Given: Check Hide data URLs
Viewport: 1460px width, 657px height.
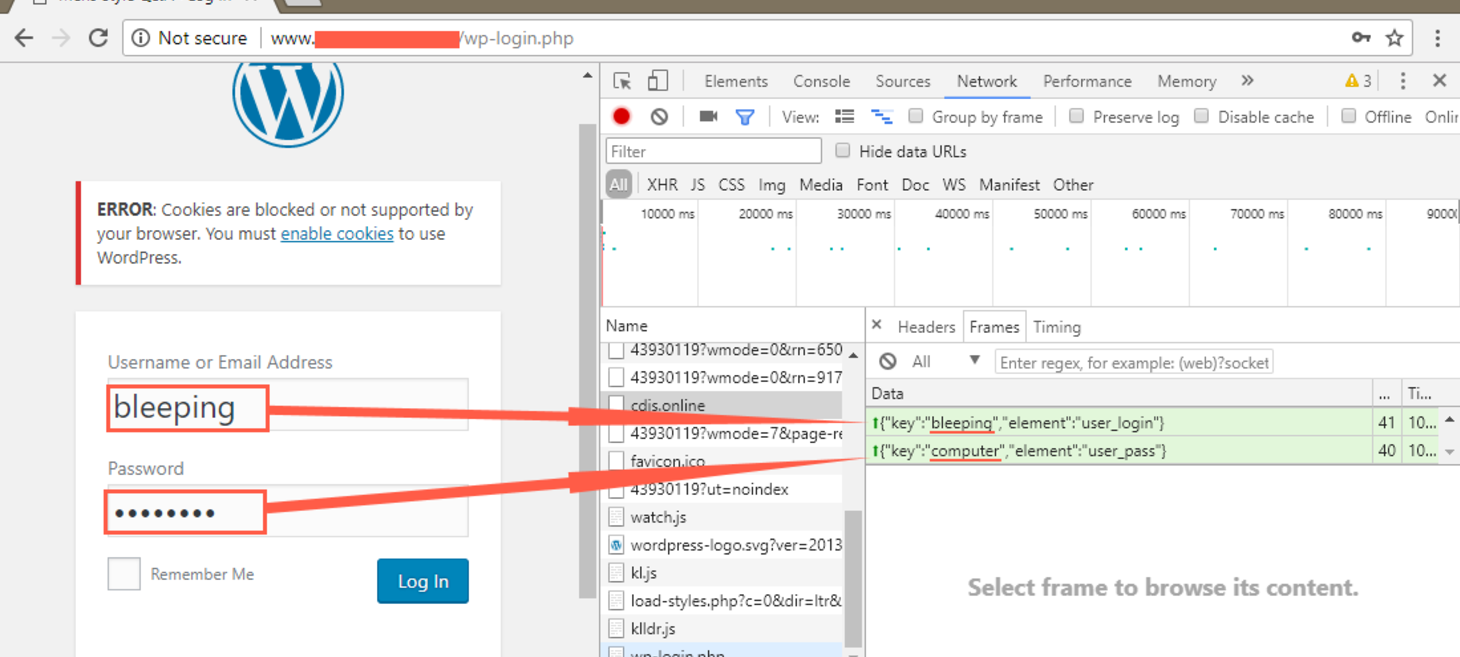Looking at the screenshot, I should tap(842, 151).
